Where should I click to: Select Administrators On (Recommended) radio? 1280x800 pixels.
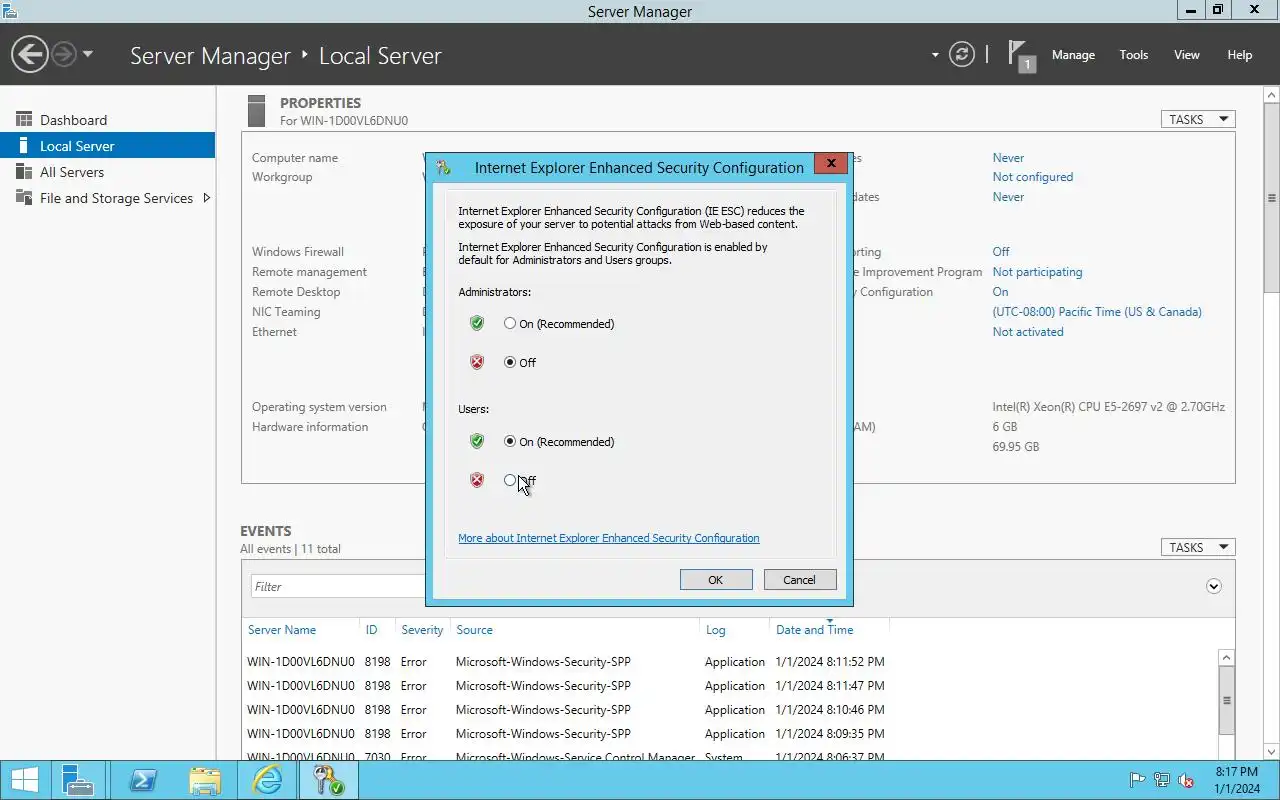coord(510,323)
